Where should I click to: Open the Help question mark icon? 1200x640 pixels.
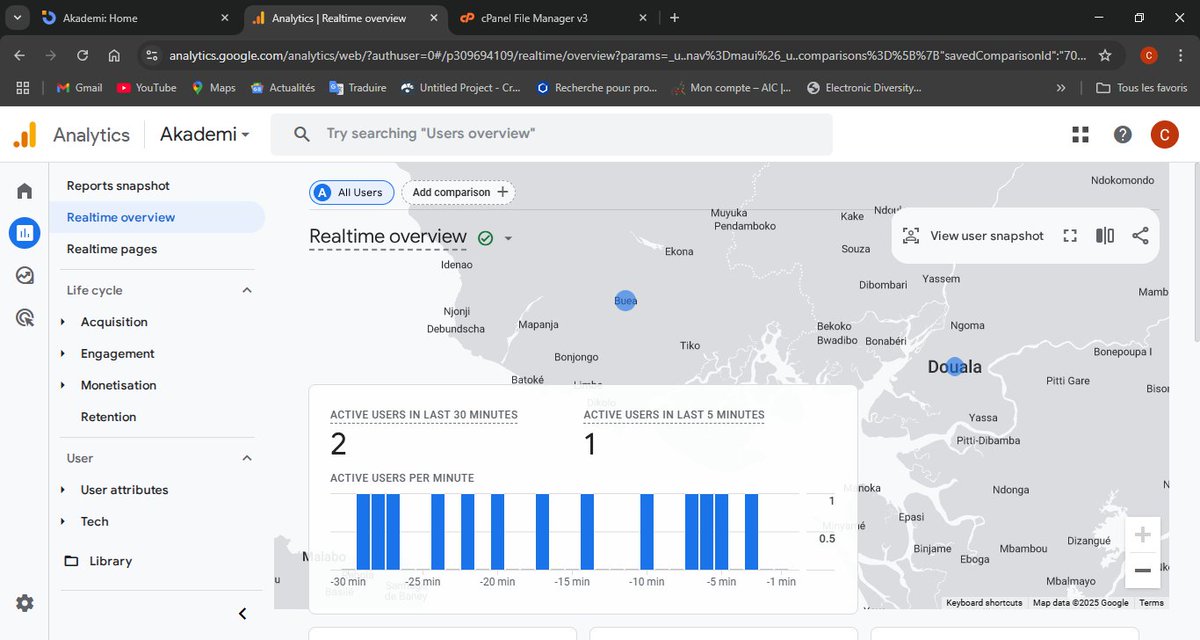pyautogui.click(x=1123, y=134)
